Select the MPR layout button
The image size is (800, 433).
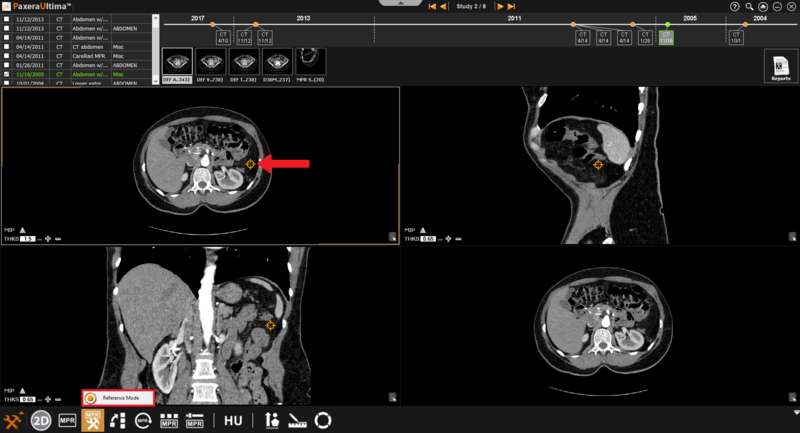tap(67, 421)
